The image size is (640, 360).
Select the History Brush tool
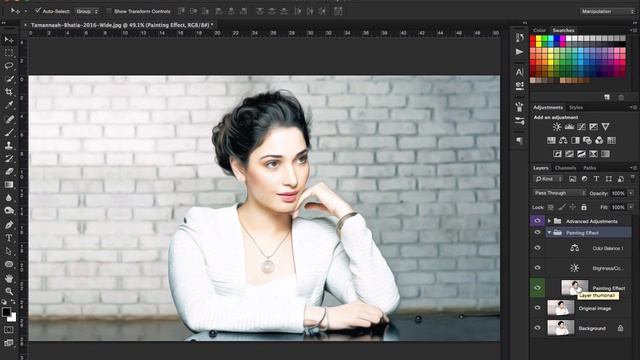coord(9,158)
